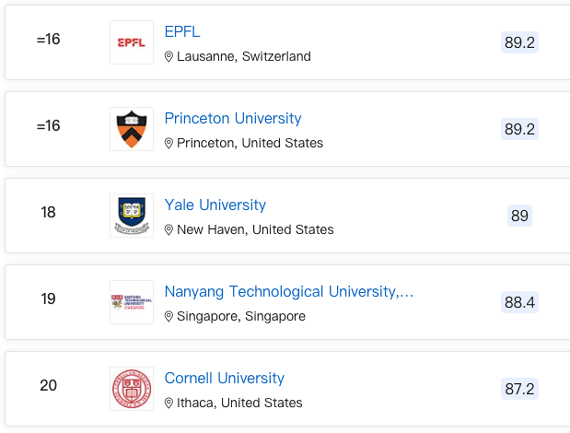Screen dimensions: 570x433
Task: Click the 88.4 score badge for Nanyang
Action: [519, 302]
